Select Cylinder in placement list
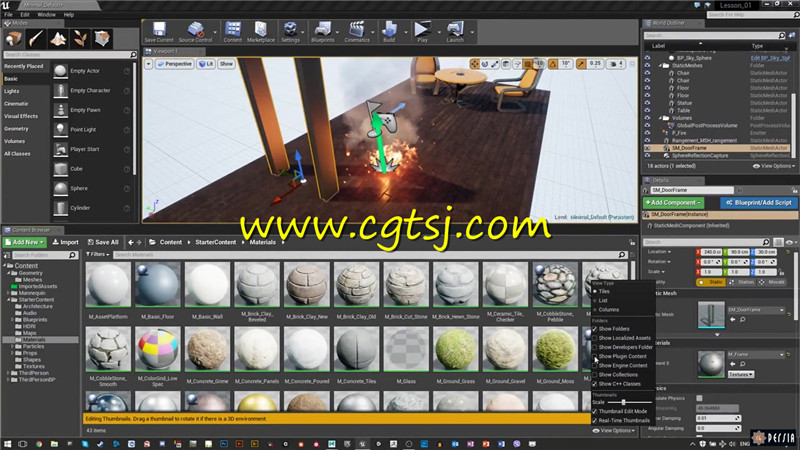The height and width of the screenshot is (450, 800). 92,208
